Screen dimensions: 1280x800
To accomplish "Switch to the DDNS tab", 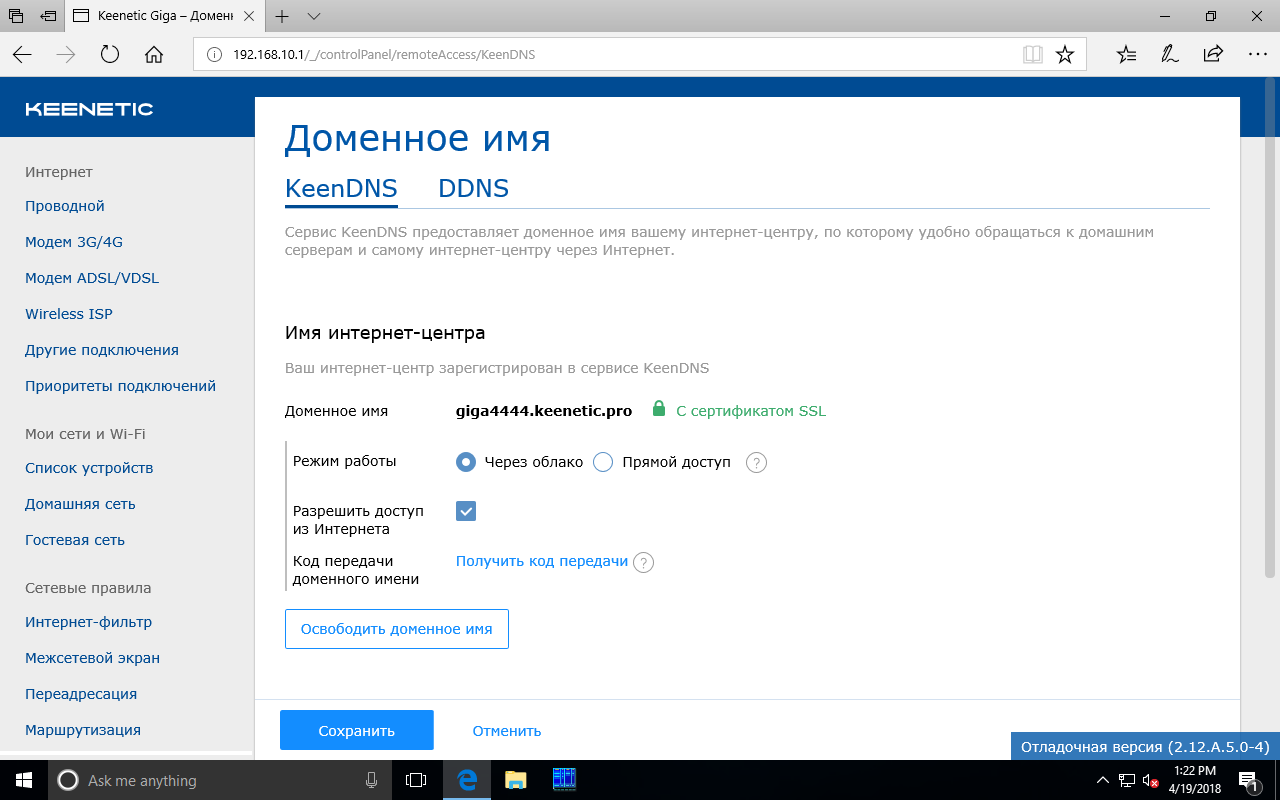I will 473,189.
